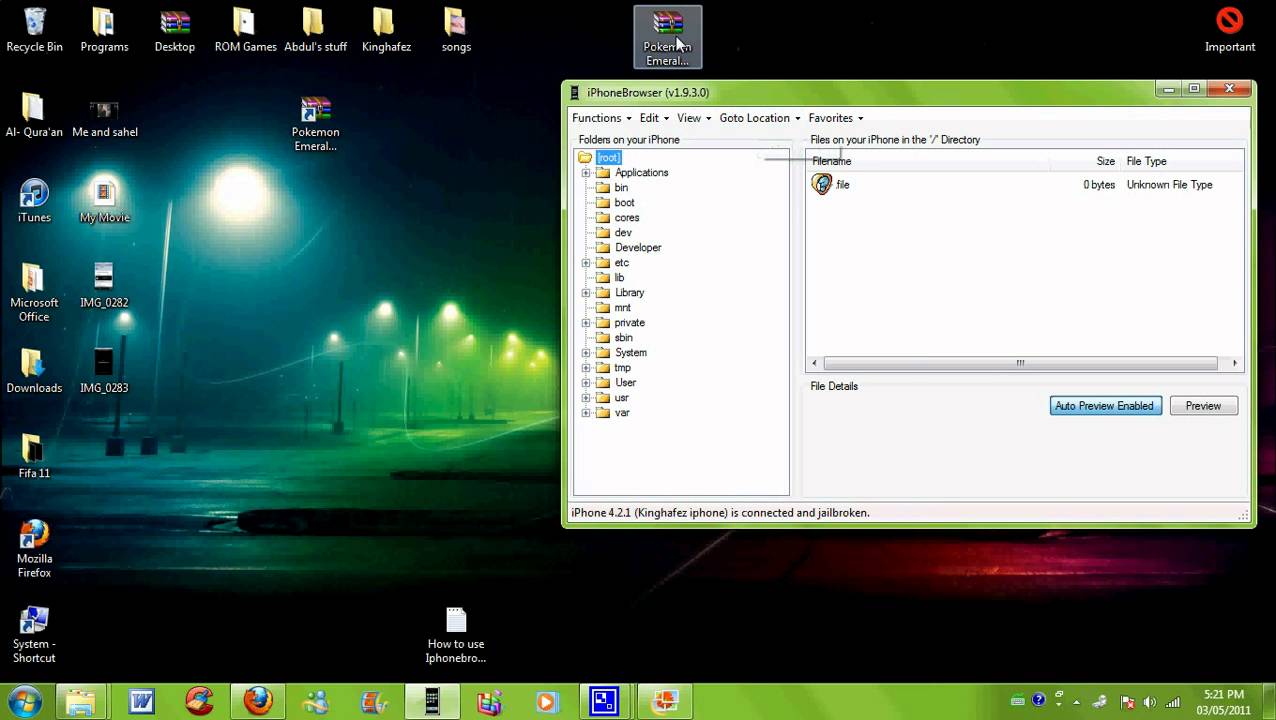This screenshot has height=720, width=1276.
Task: Expand the private folder node
Action: (586, 323)
